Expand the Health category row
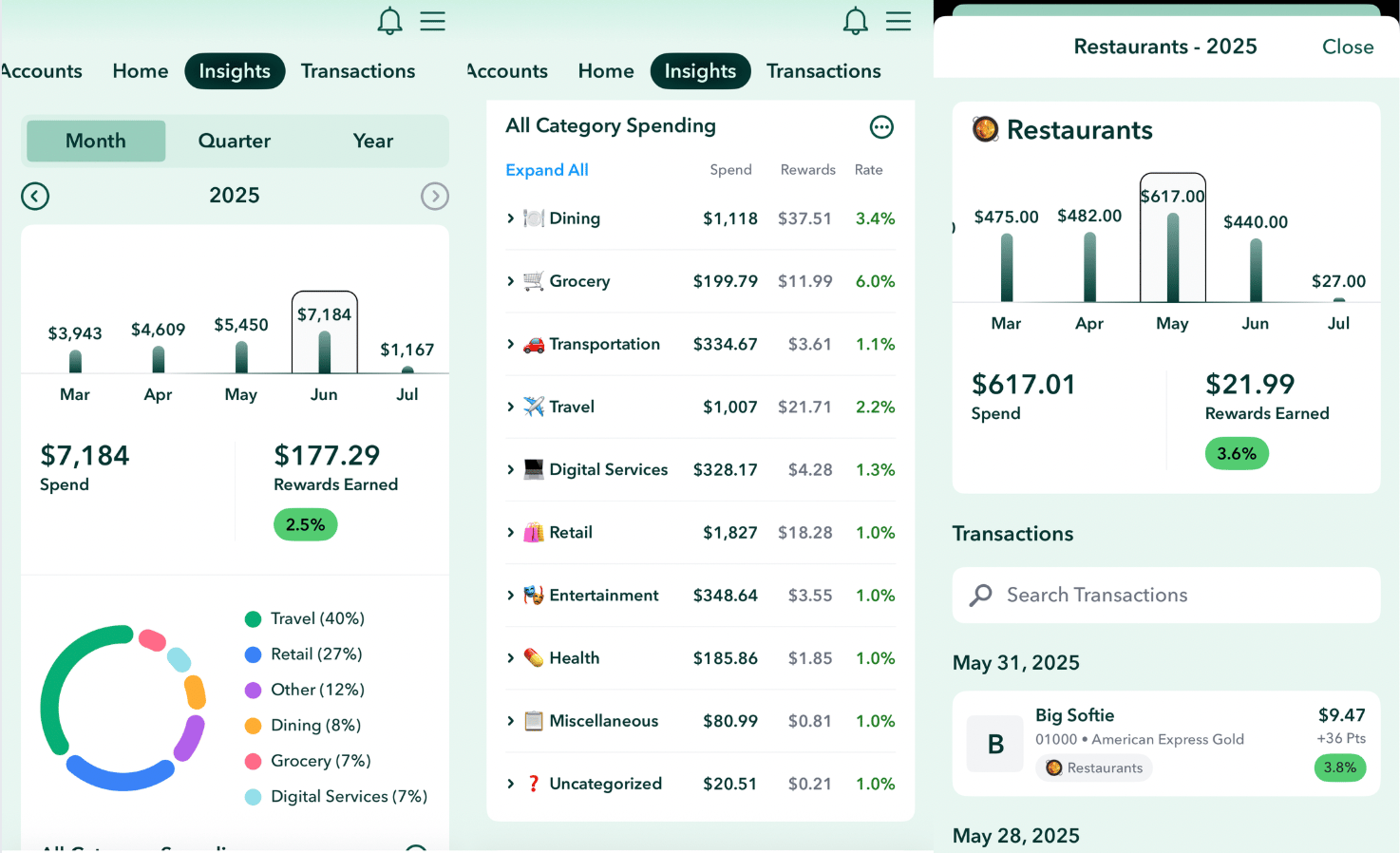The height and width of the screenshot is (853, 1400). (510, 657)
